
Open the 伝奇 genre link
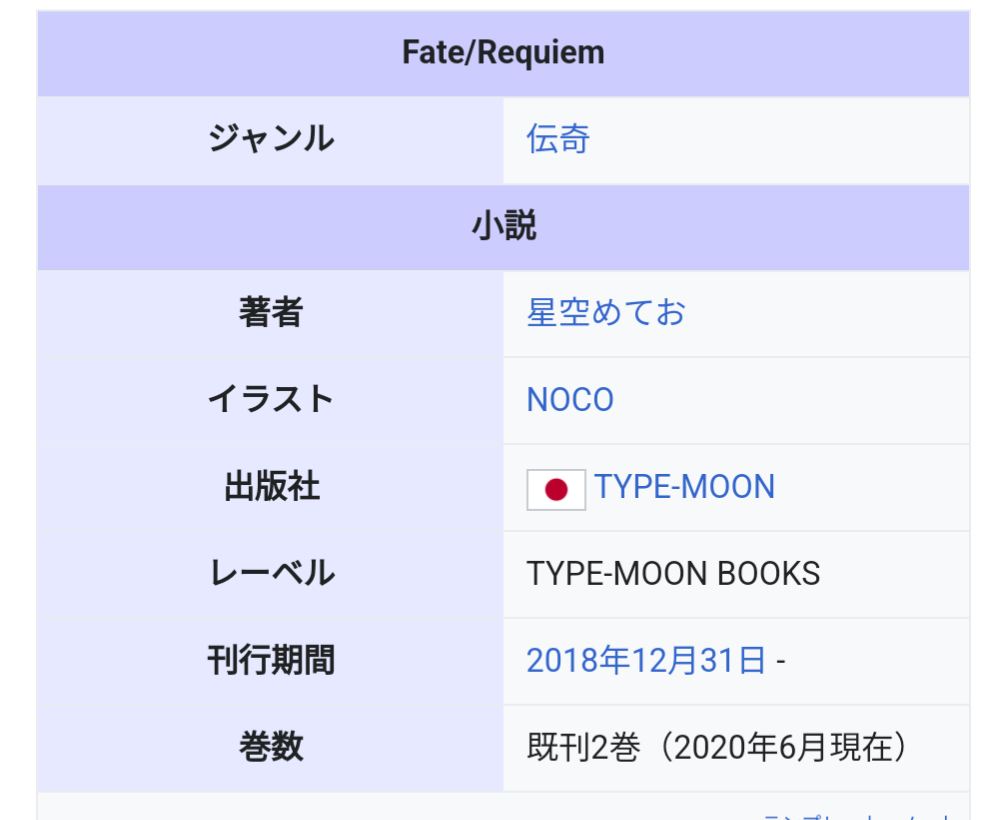[558, 140]
